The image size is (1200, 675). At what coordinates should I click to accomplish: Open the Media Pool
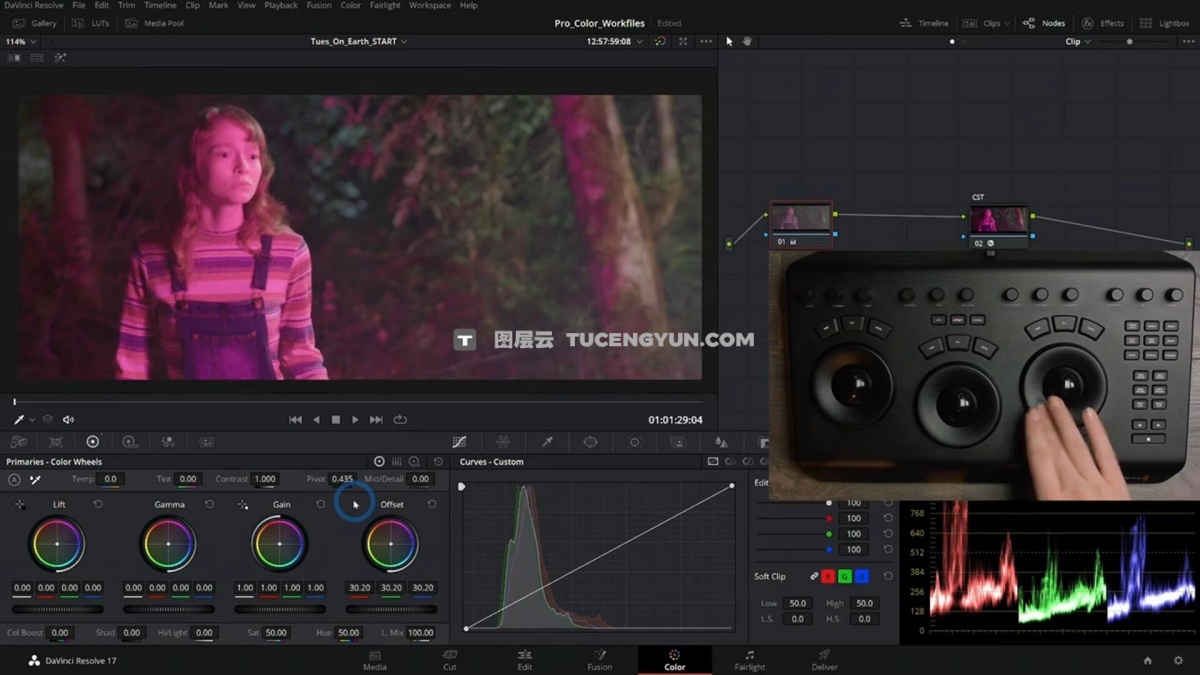[x=155, y=23]
